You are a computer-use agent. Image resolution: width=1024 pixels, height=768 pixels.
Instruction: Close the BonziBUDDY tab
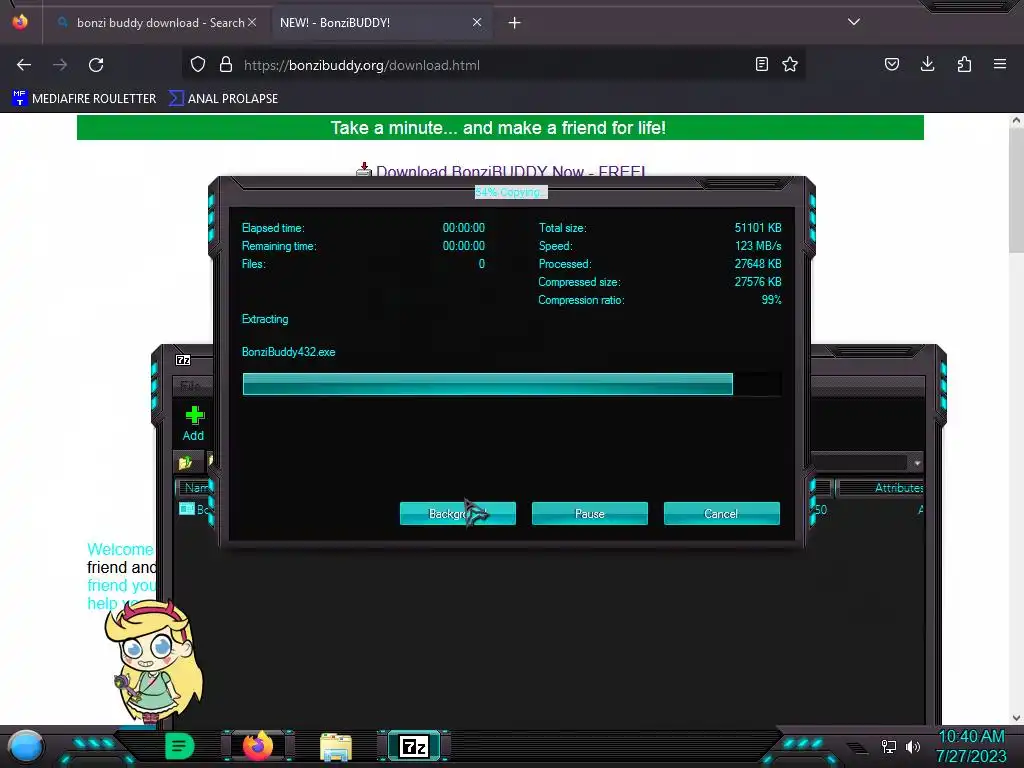pos(477,22)
